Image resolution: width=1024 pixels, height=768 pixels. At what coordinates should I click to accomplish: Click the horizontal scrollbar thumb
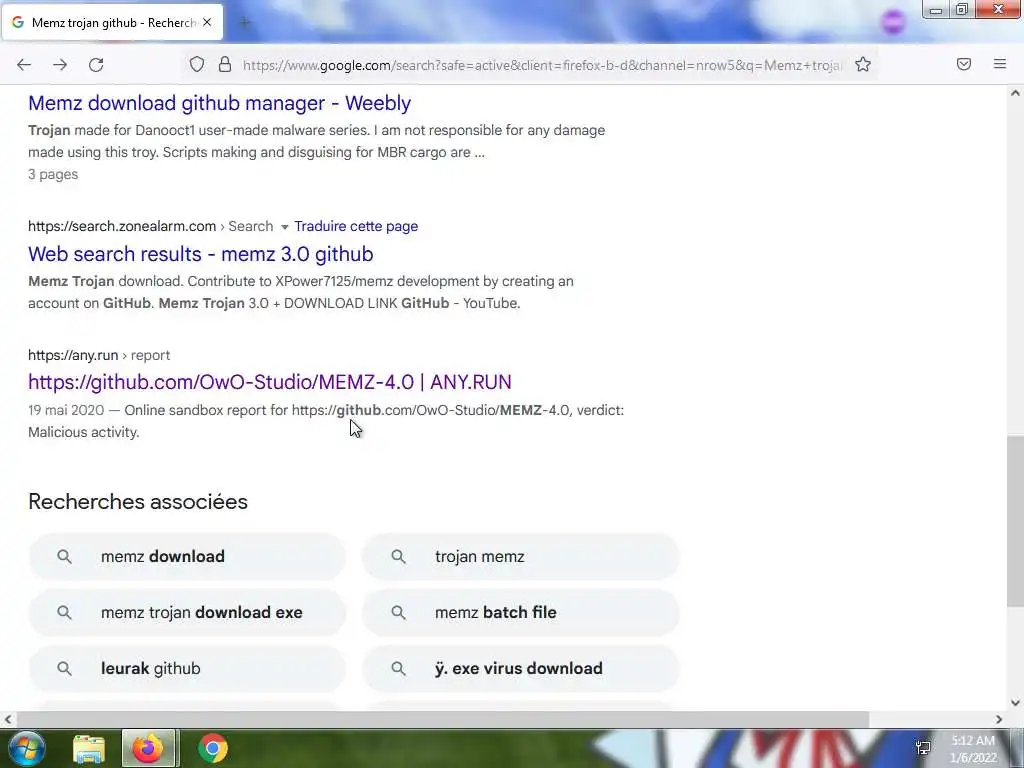pyautogui.click(x=441, y=719)
